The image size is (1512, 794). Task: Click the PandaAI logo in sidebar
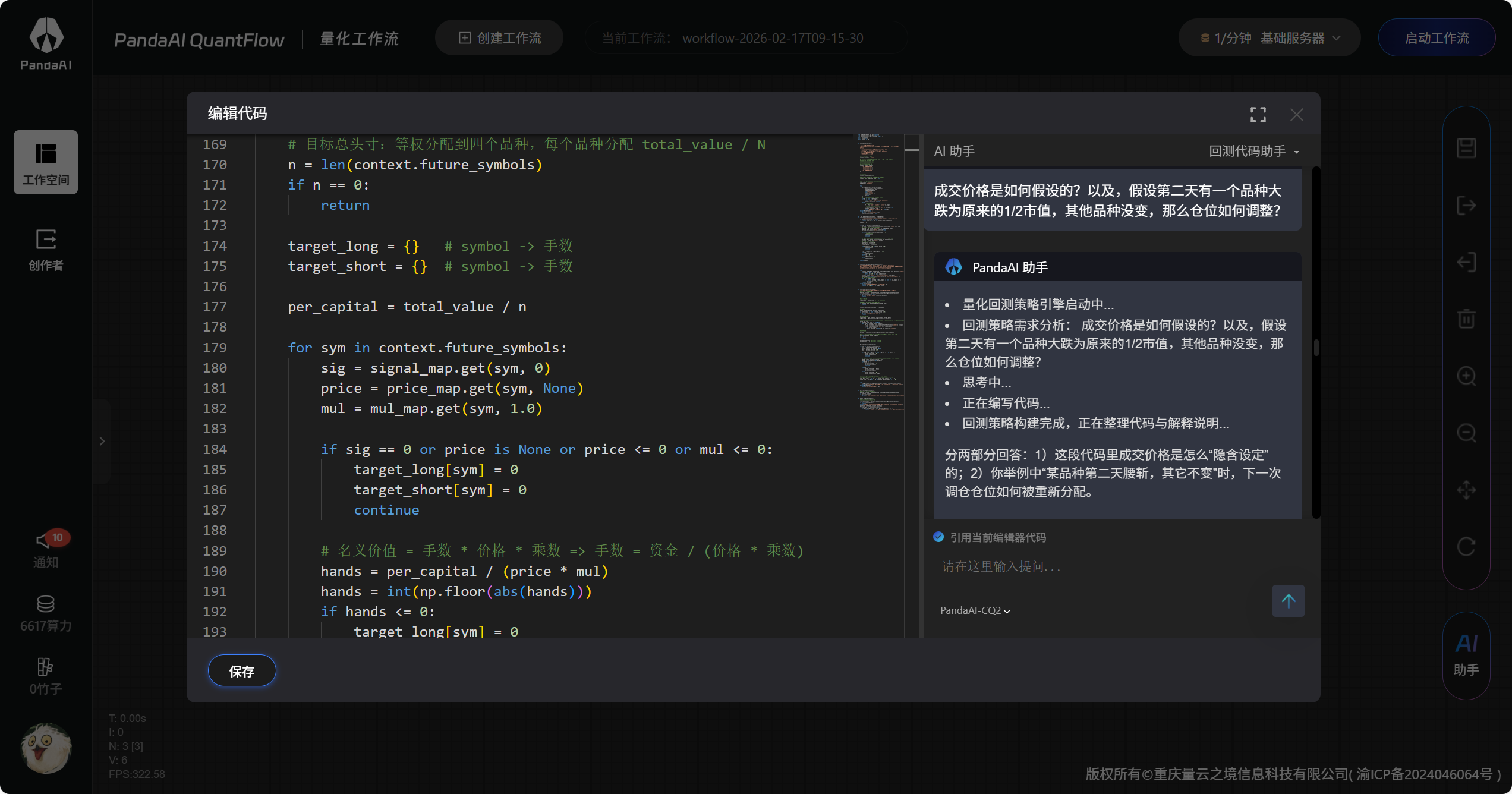46,43
